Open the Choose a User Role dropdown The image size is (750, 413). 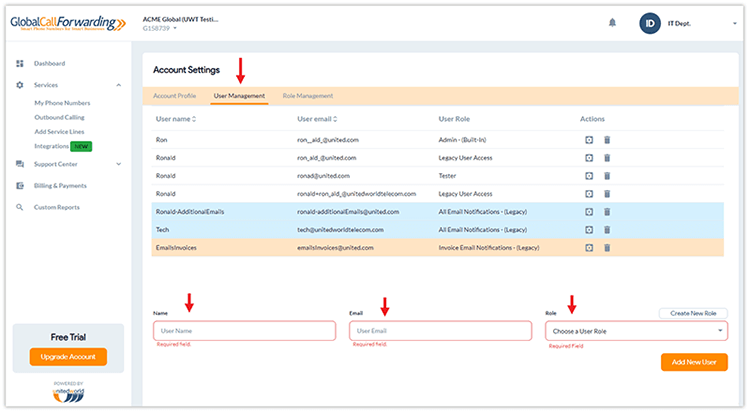coord(636,331)
